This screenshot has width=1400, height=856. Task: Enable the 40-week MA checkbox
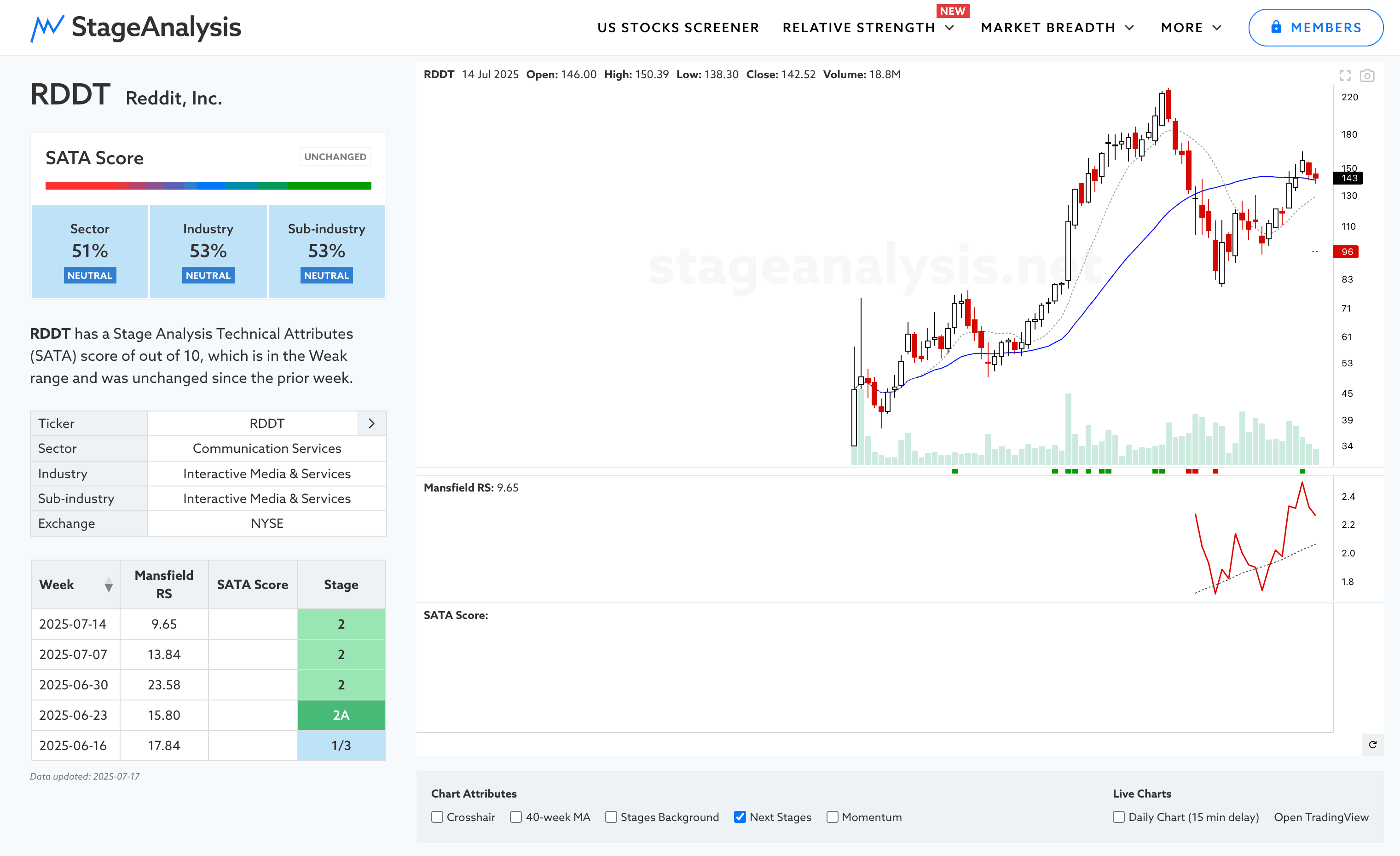click(x=516, y=817)
